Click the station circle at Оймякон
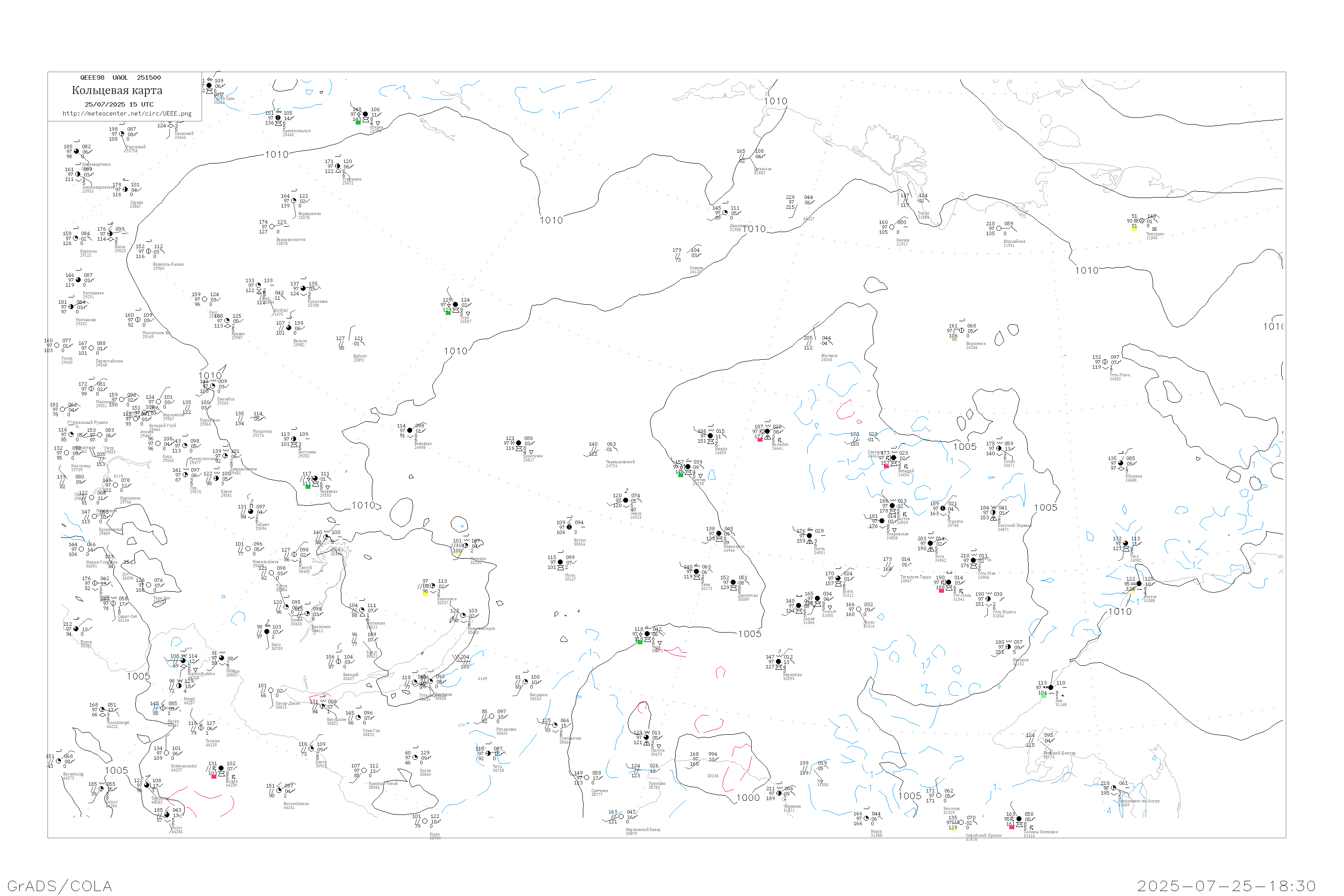This screenshot has width=1344, height=896. point(1120,463)
